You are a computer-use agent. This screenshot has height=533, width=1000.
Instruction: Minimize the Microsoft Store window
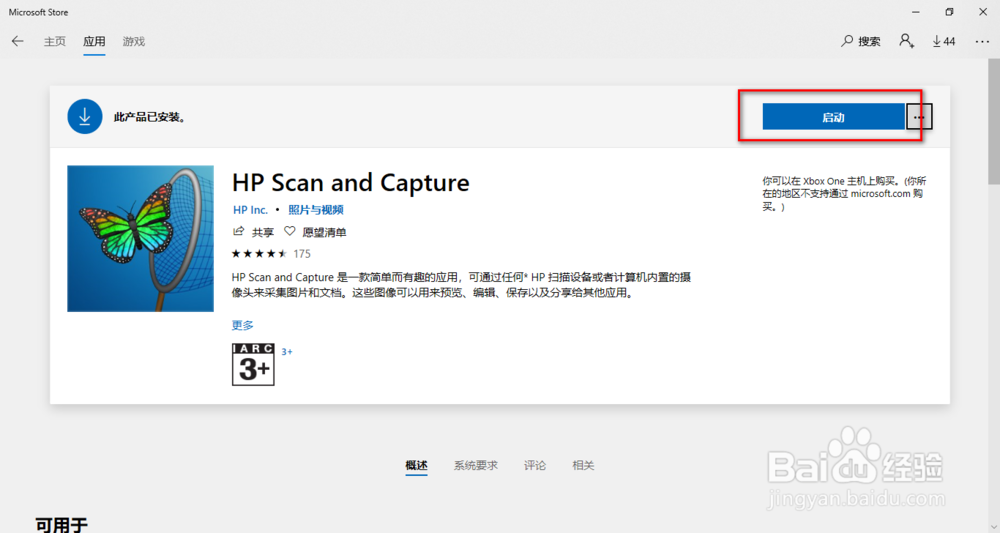(x=916, y=12)
